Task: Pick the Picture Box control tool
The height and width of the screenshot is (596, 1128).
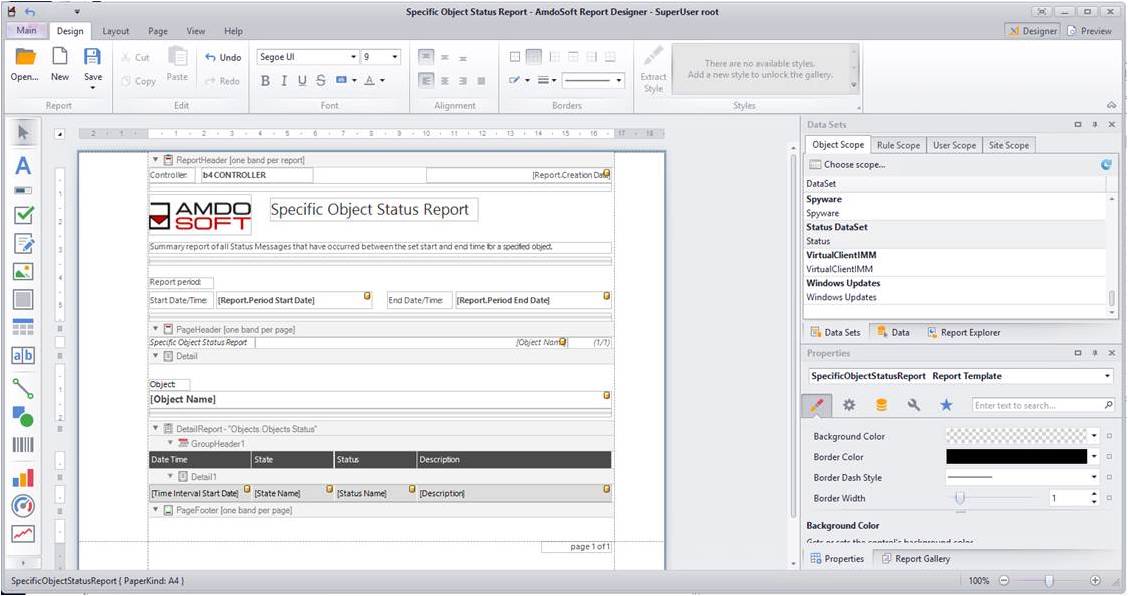Action: click(x=23, y=271)
